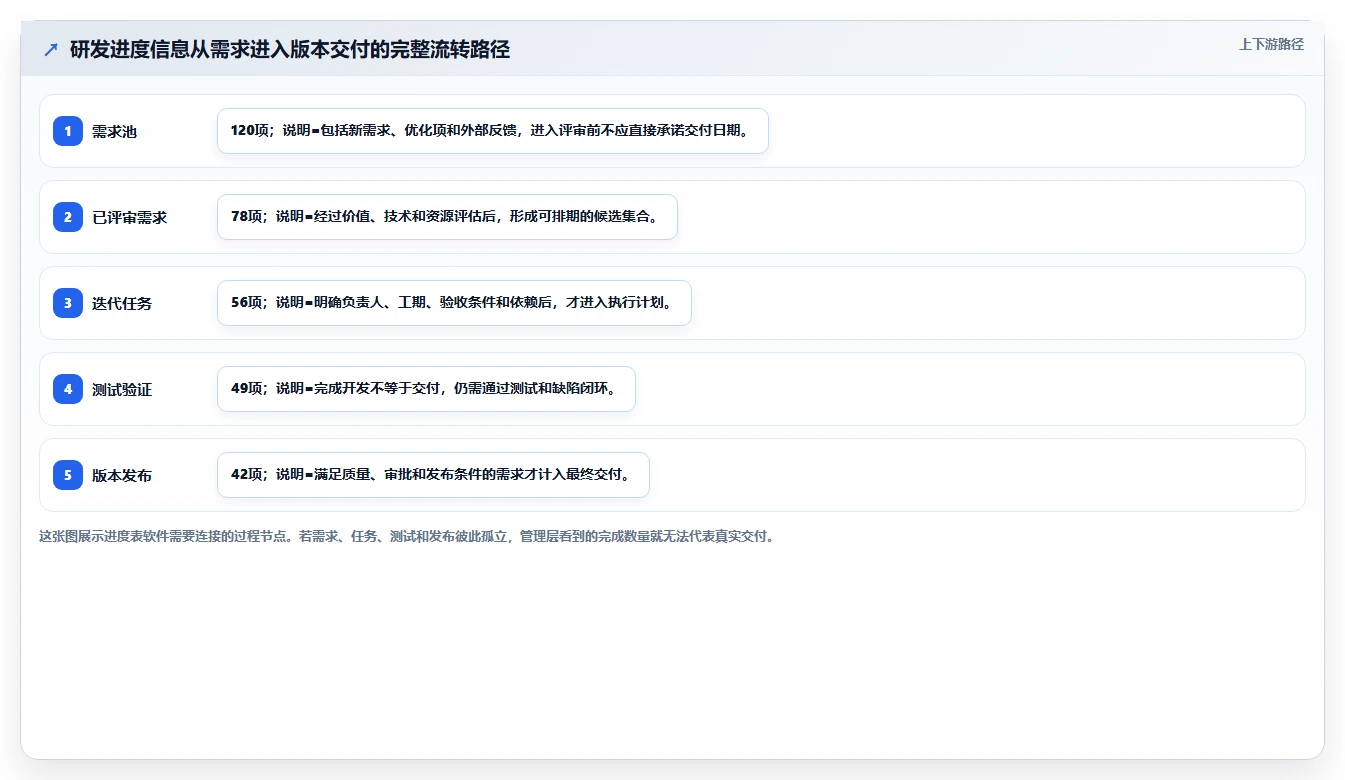Click the 120项 description box
Image resolution: width=1345 pixels, height=780 pixels.
coord(492,131)
